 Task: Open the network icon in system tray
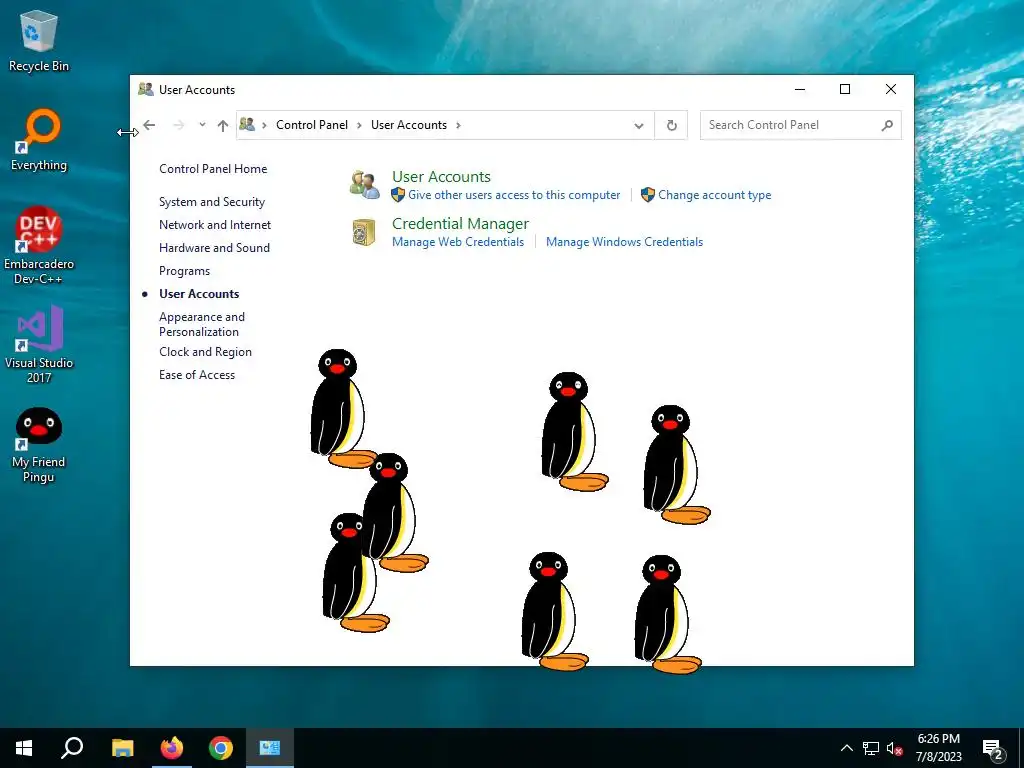tap(871, 748)
